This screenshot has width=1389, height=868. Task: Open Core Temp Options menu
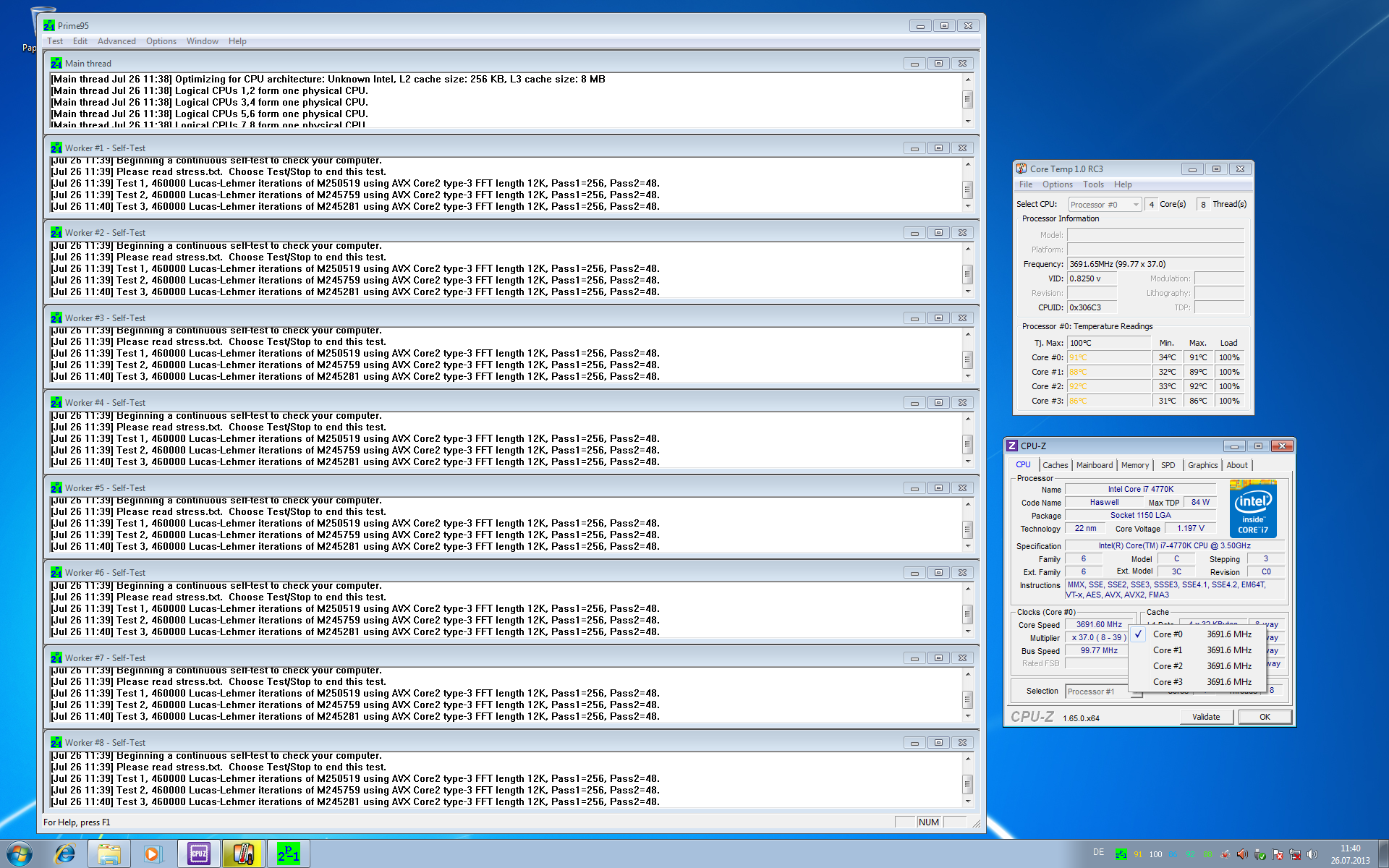(x=1057, y=184)
